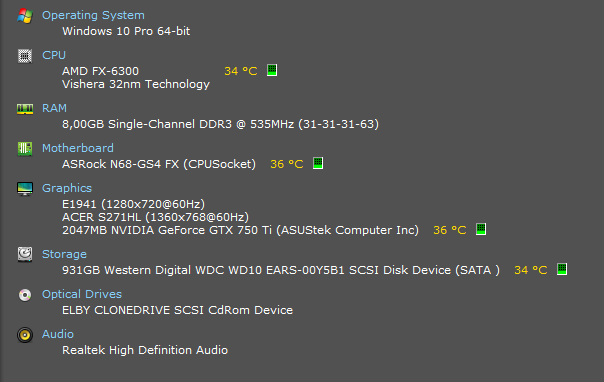The width and height of the screenshot is (604, 382).
Task: Click the hard disk temperature indicator icon
Action: [562, 269]
